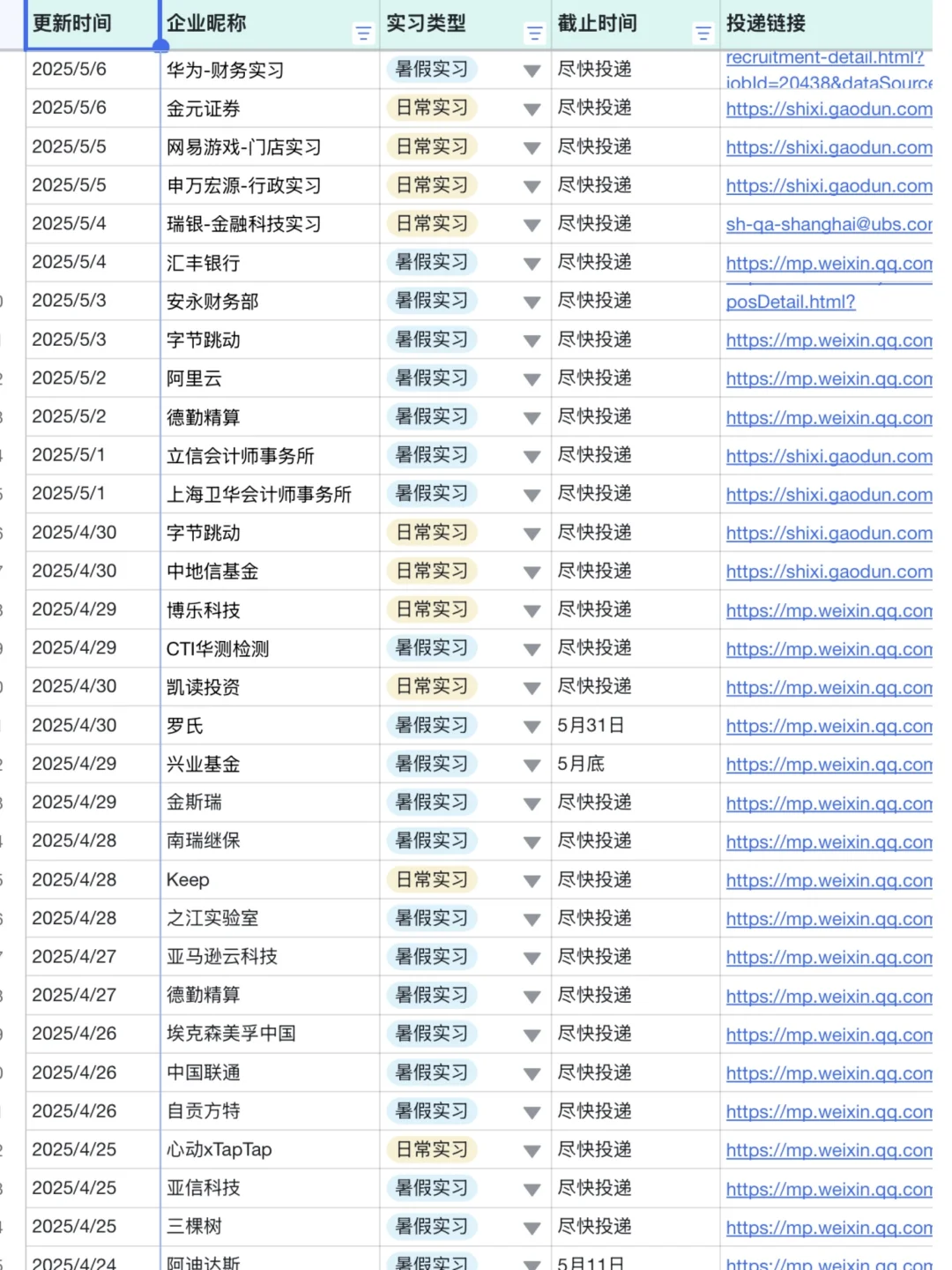This screenshot has width=952, height=1270.
Task: Open dropdown arrow in 汇丰银行 row
Action: (532, 264)
